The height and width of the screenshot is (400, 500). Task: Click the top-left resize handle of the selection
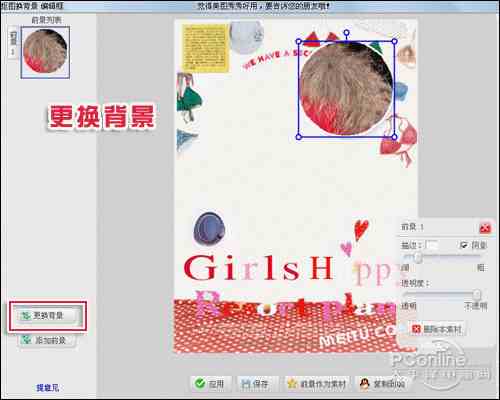299,41
